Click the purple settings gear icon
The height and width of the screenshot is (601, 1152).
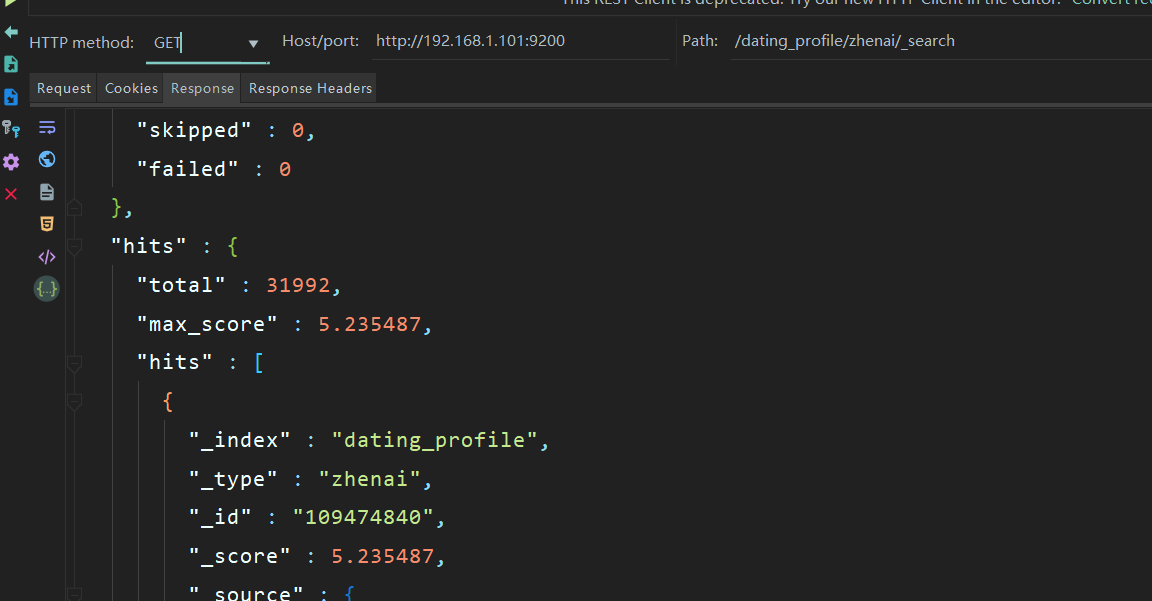coord(11,162)
